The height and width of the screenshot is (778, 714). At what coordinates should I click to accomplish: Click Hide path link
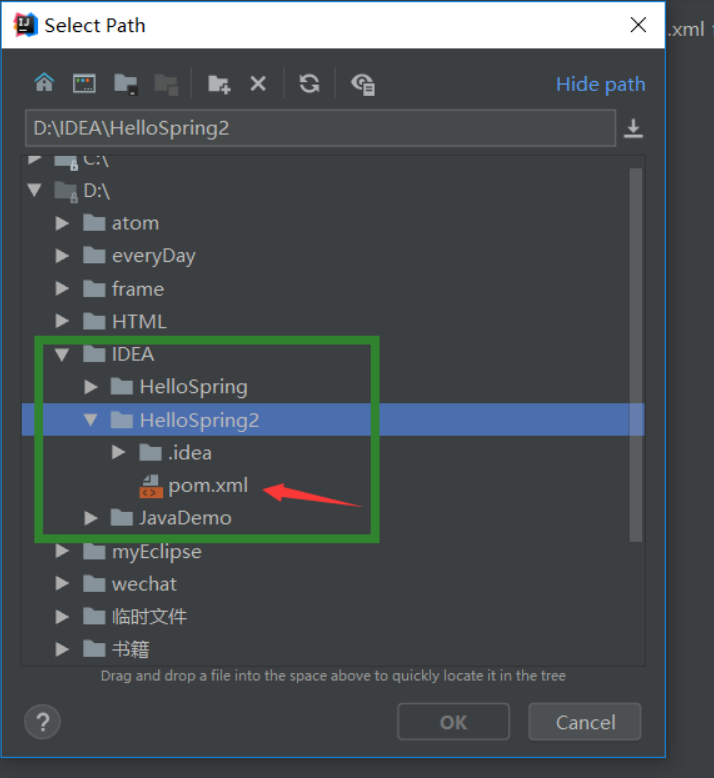click(x=600, y=84)
